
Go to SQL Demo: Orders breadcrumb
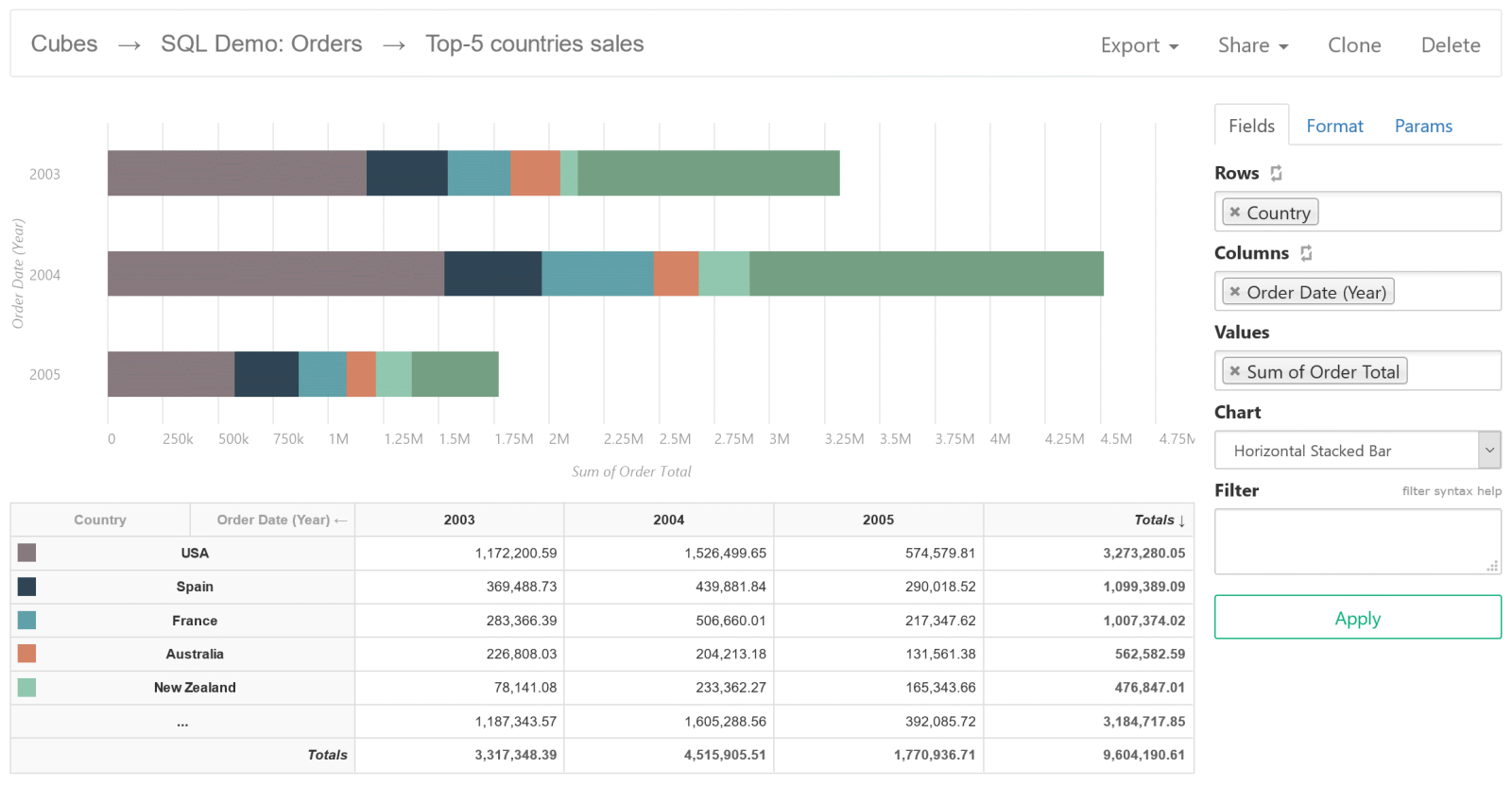coord(261,44)
